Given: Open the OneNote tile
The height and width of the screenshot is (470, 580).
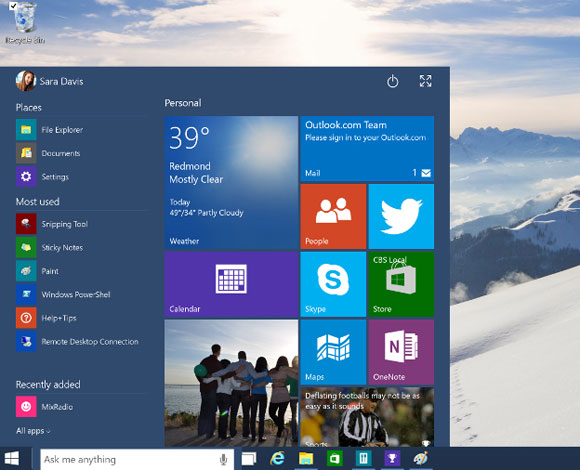Looking at the screenshot, I should (x=401, y=352).
